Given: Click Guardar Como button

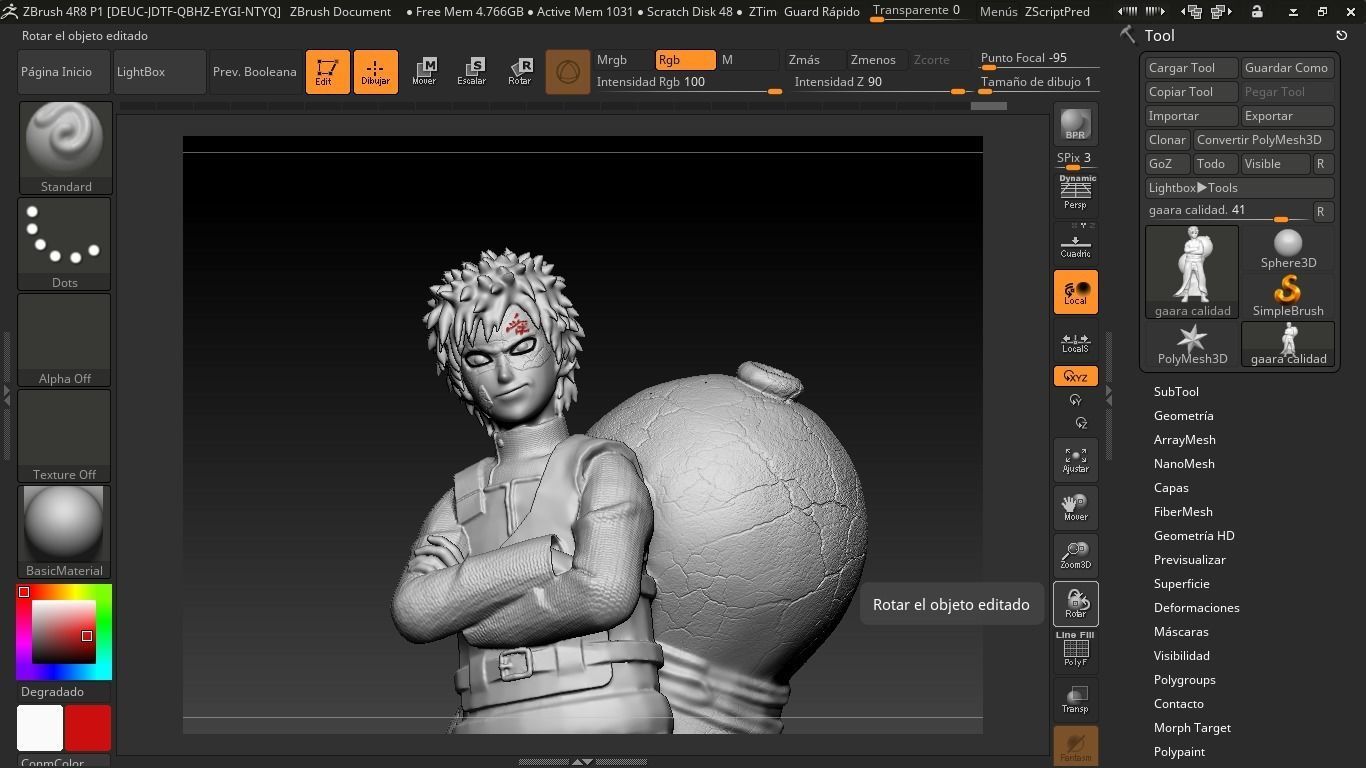Looking at the screenshot, I should pos(1287,68).
